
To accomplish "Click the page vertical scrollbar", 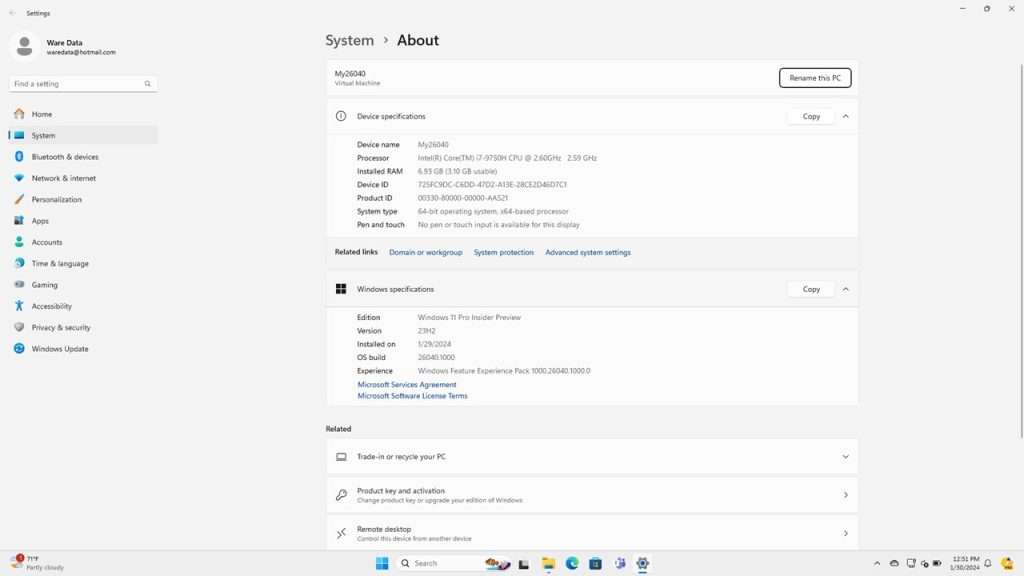I will pos(1021,251).
